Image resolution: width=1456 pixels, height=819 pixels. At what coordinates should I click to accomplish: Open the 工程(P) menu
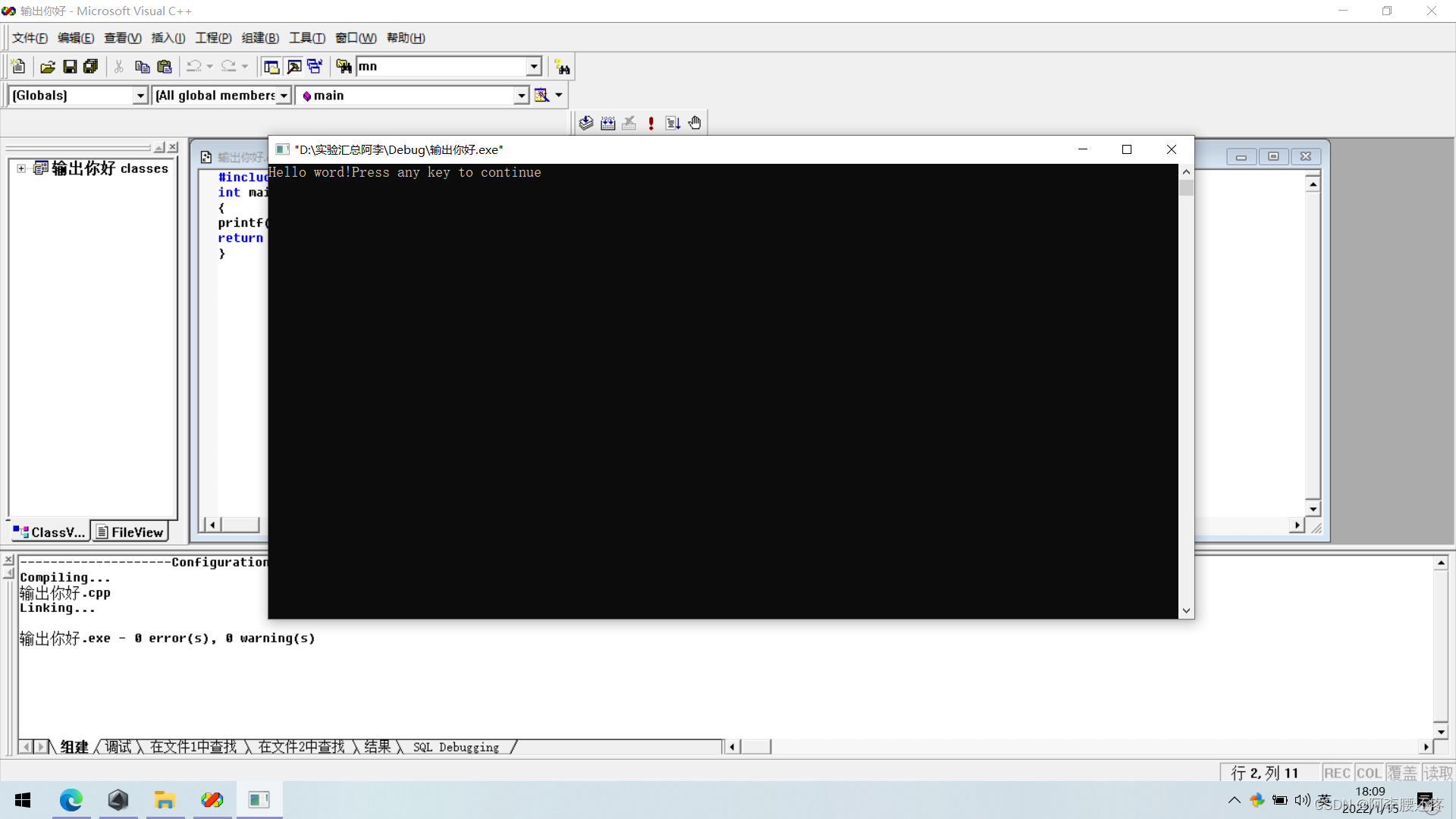pos(212,37)
